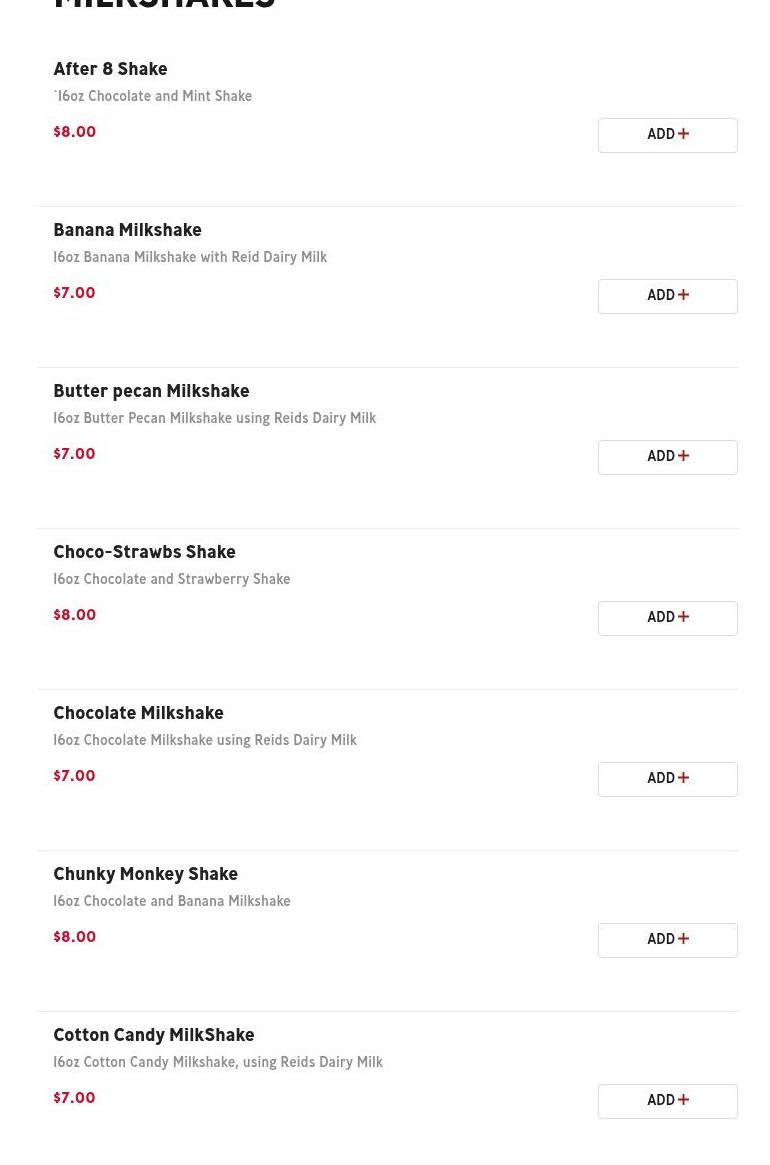770x1165 pixels.
Task: Open the Chocolate Milkshake item title
Action: click(138, 713)
